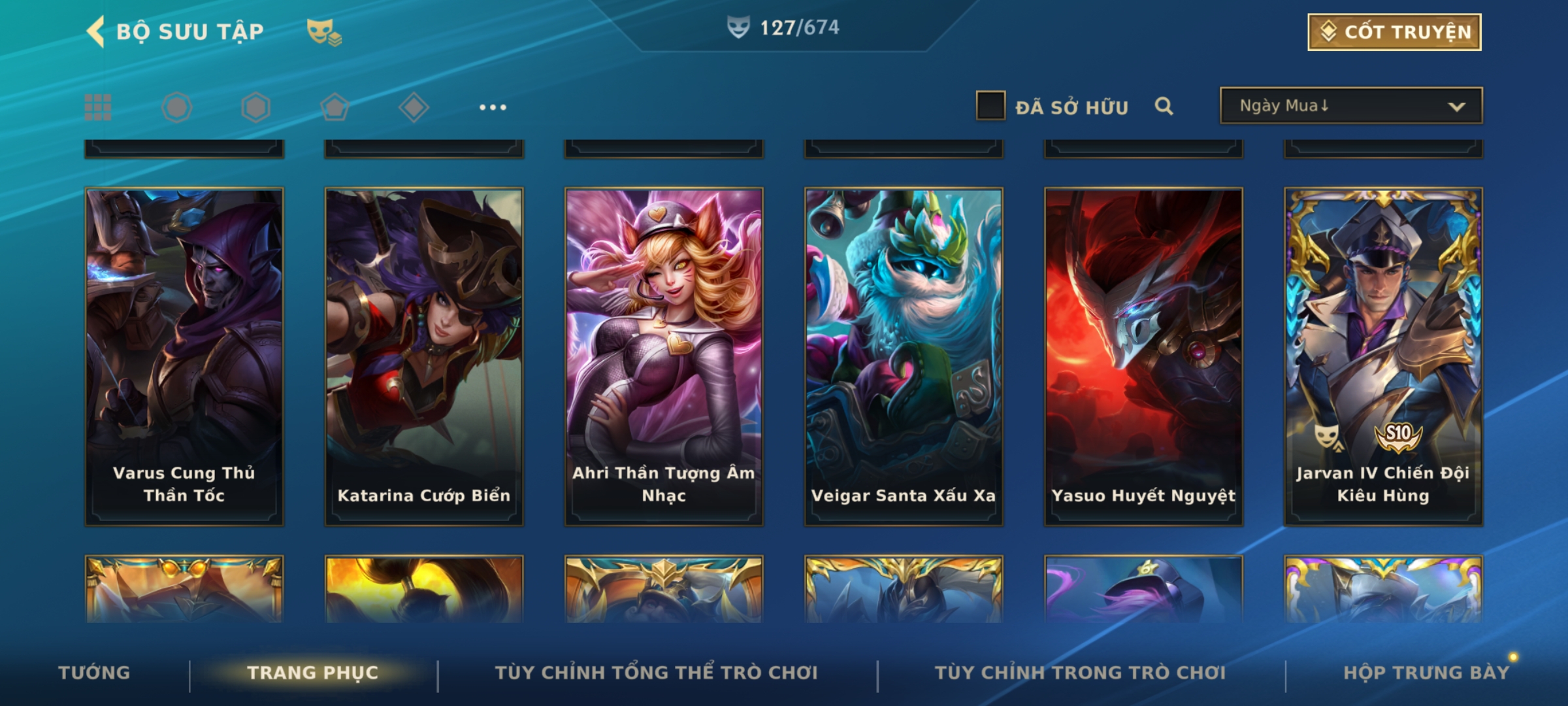Open the Hộp Trưng Bày tab
1568x706 pixels.
tap(1426, 673)
